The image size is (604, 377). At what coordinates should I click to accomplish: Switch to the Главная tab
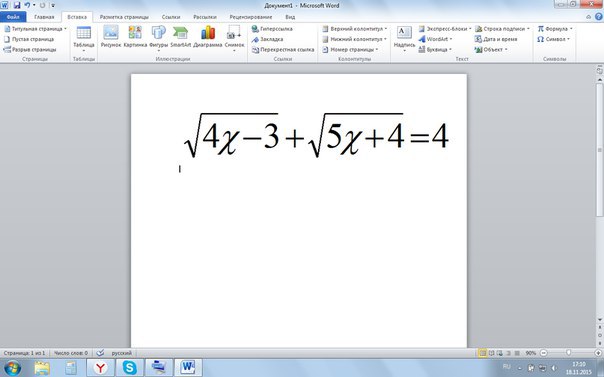pyautogui.click(x=44, y=17)
